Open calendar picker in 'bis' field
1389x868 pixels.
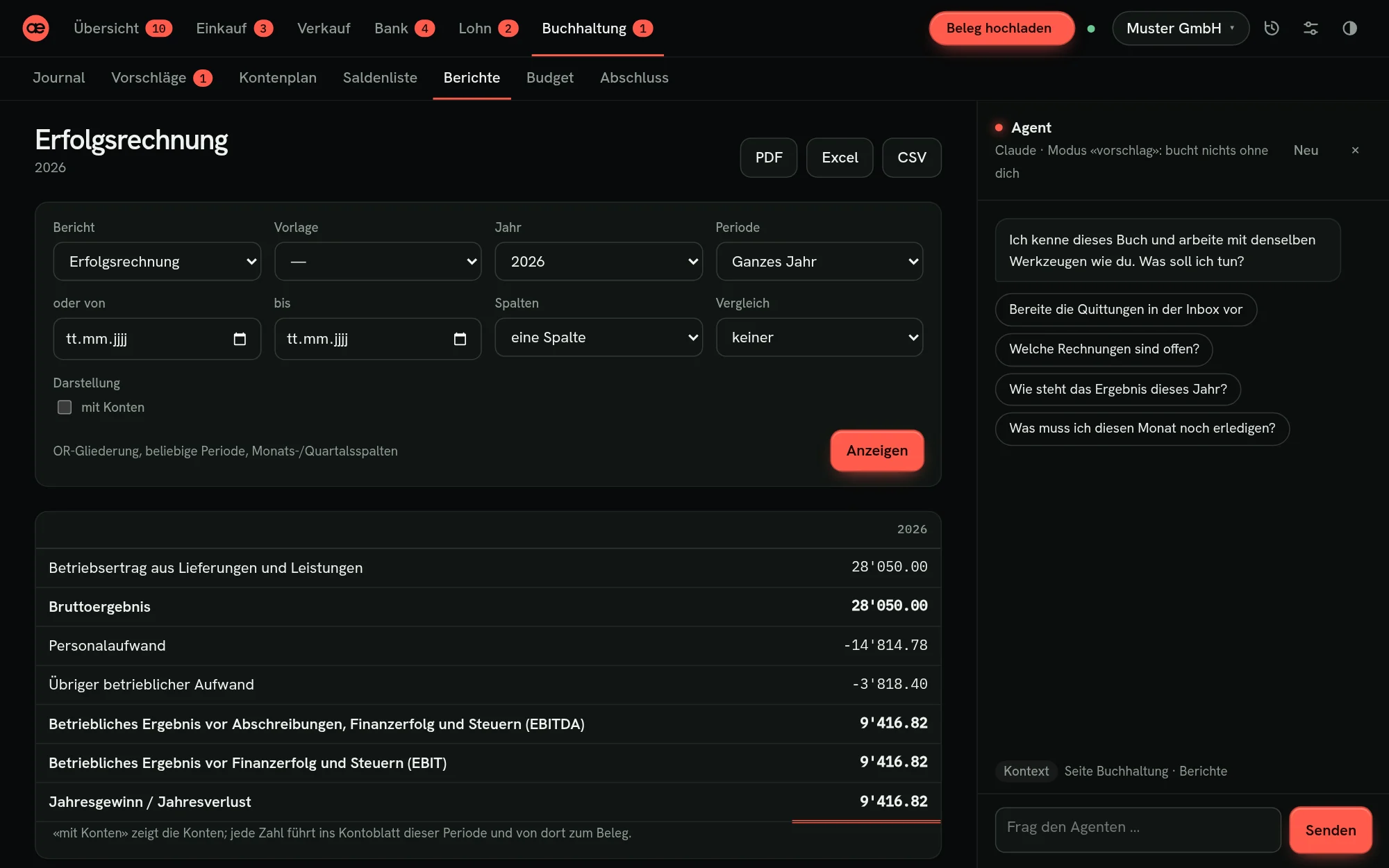(x=460, y=339)
